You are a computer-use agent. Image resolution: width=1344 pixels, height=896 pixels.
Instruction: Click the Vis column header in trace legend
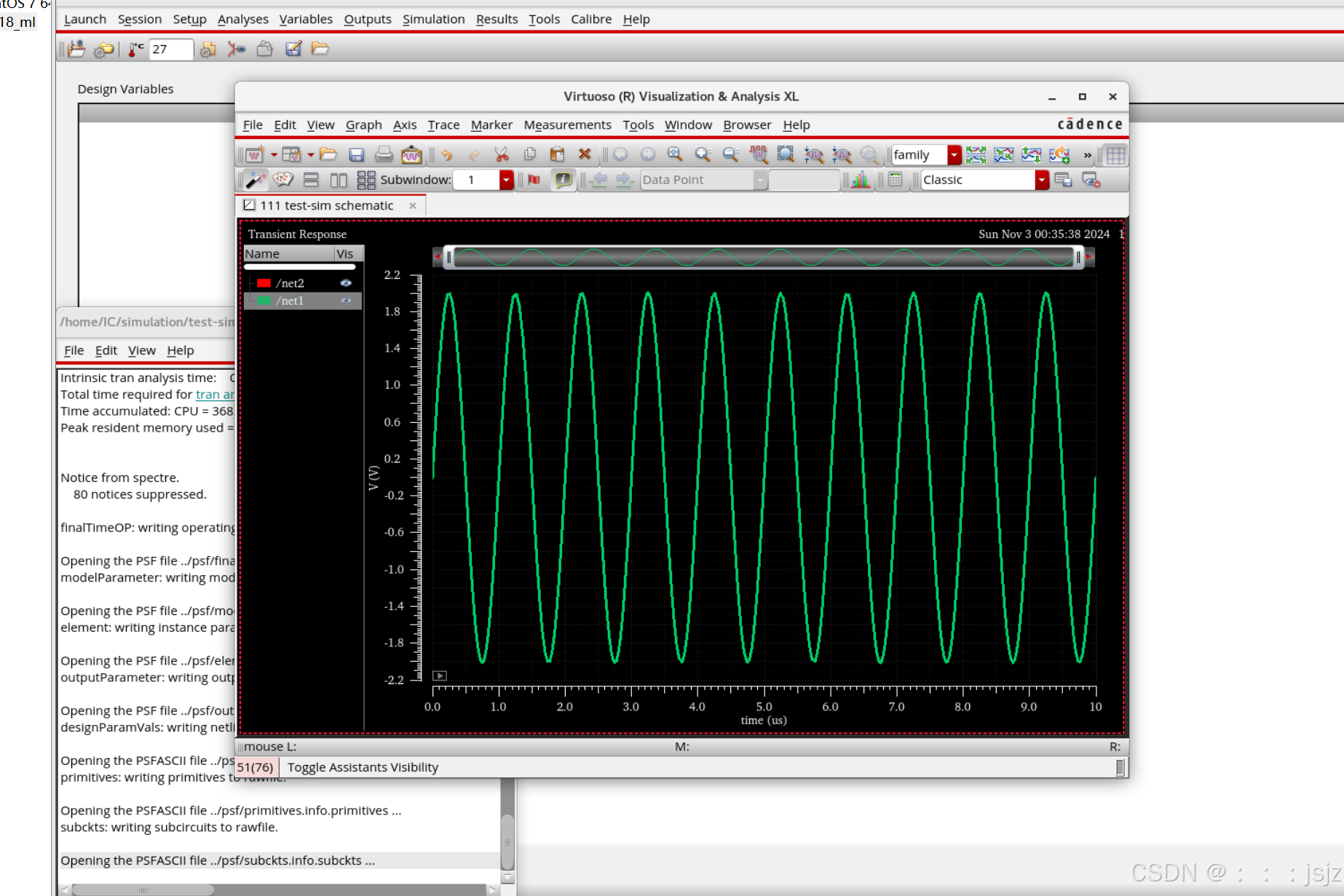pos(348,253)
